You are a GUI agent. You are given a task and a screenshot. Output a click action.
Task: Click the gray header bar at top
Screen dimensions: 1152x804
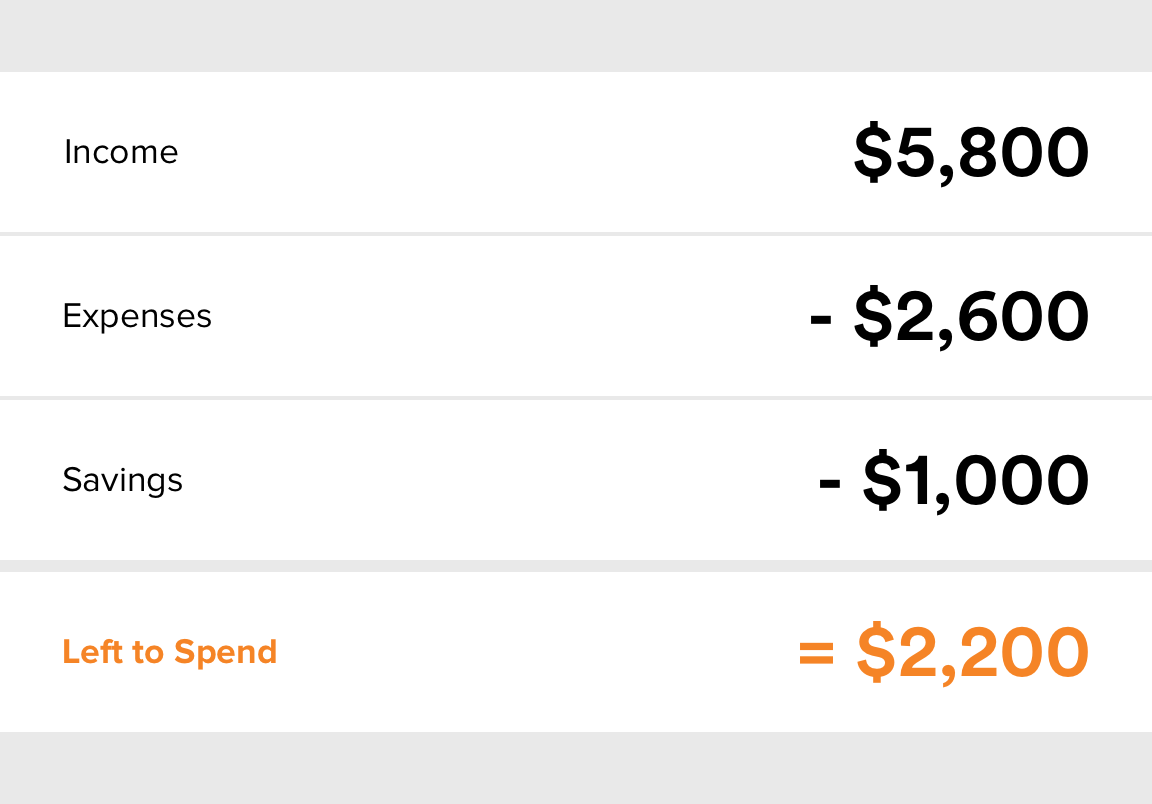click(x=576, y=36)
